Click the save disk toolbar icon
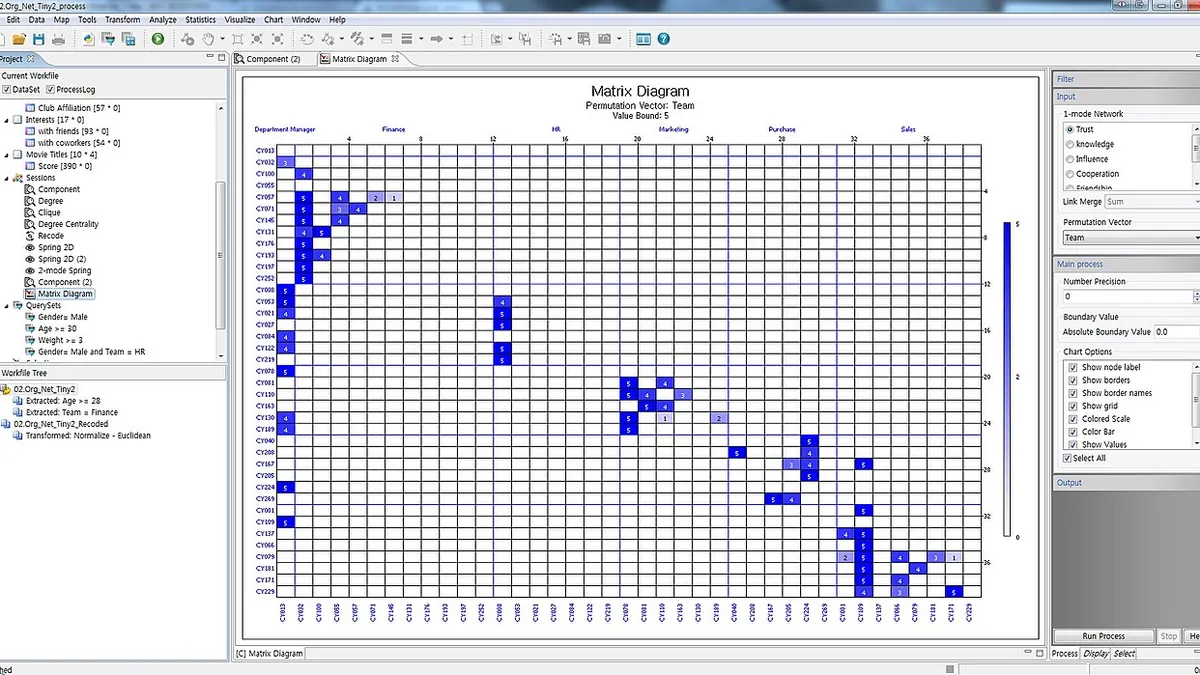 (x=38, y=39)
